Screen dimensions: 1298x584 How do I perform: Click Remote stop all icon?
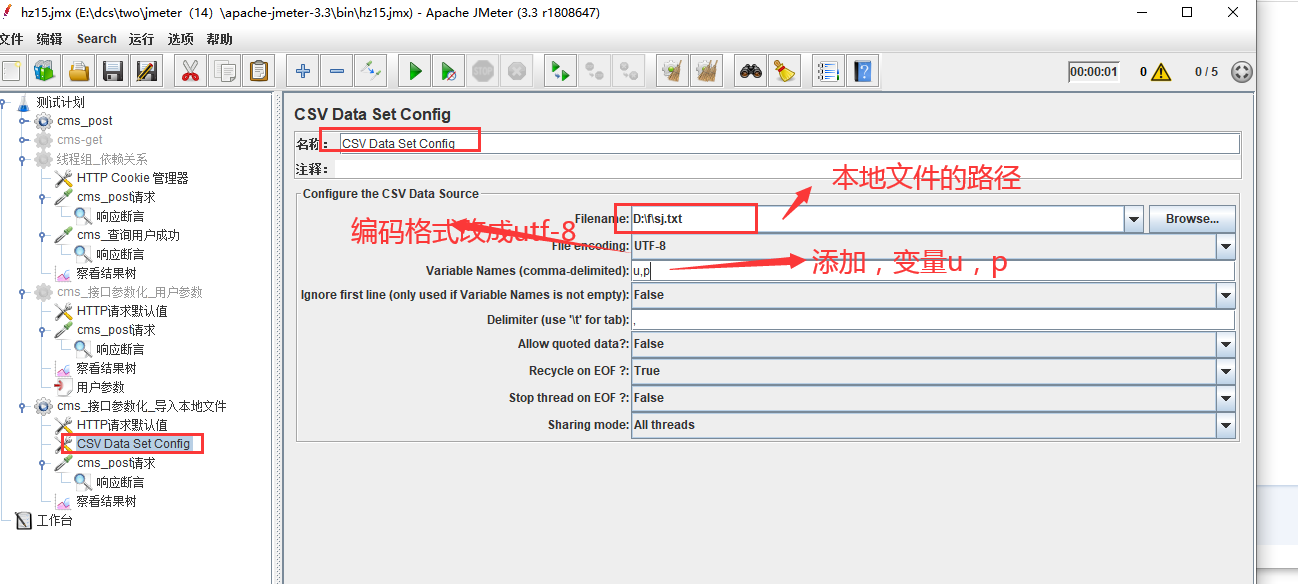[595, 71]
